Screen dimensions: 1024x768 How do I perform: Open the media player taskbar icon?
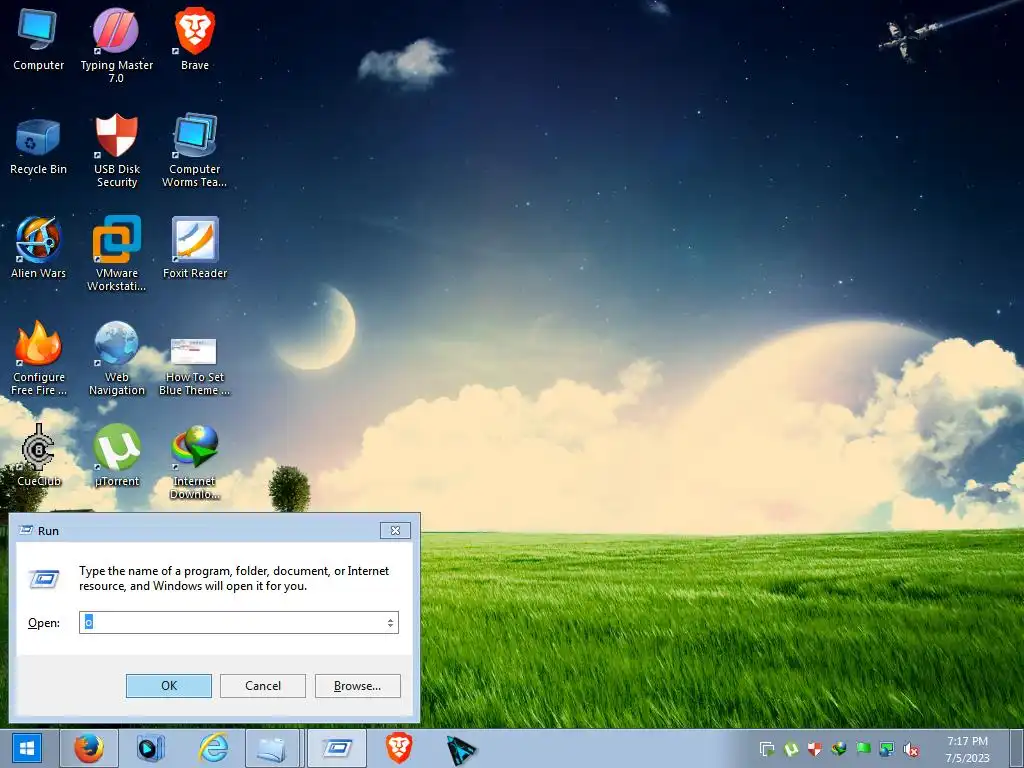[x=151, y=748]
